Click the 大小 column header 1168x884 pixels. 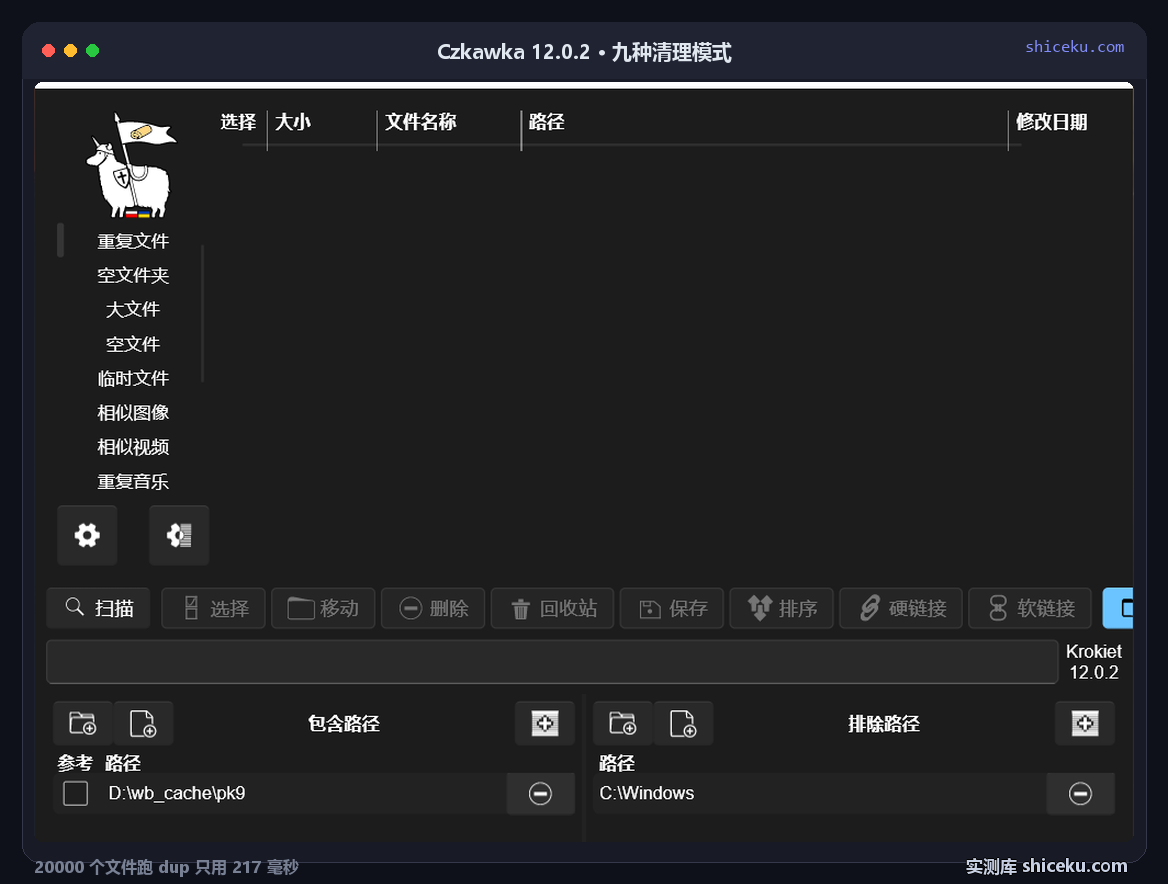[x=293, y=122]
